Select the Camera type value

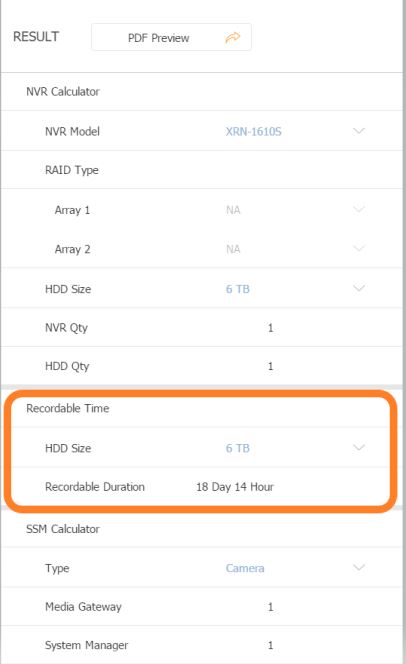pyautogui.click(x=245, y=568)
